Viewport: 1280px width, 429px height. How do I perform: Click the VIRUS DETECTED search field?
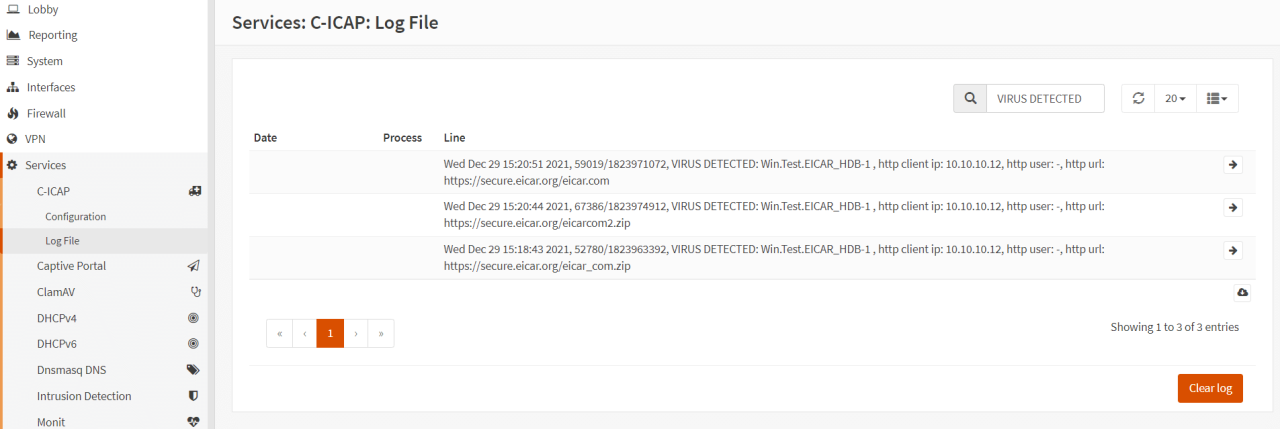[x=1045, y=99]
